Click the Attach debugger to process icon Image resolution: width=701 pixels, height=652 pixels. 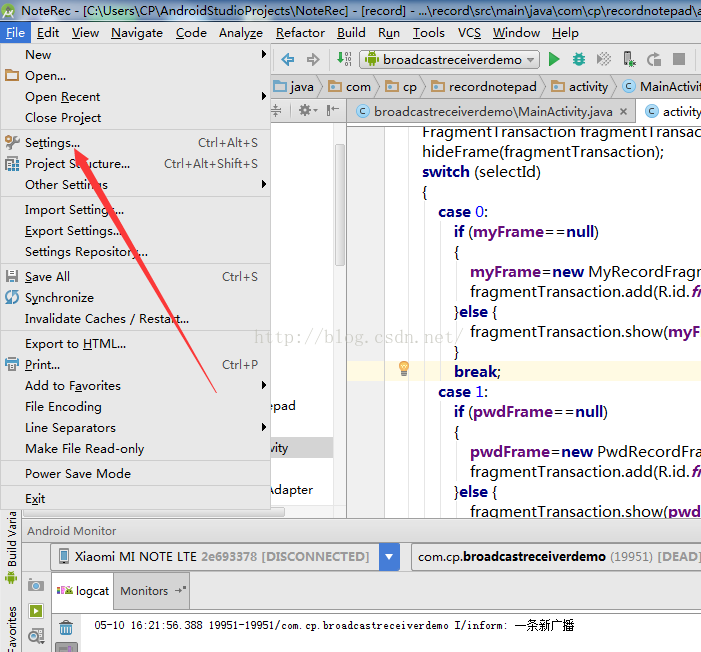pyautogui.click(x=629, y=60)
